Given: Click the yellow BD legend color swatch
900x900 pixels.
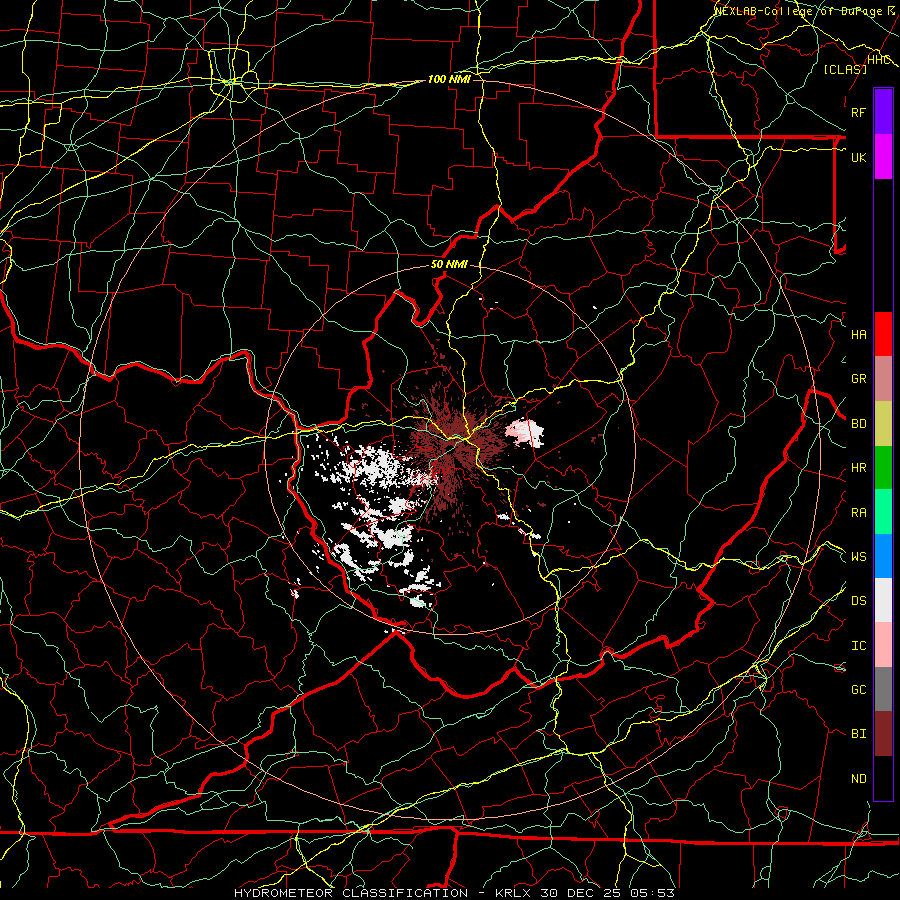Looking at the screenshot, I should pos(883,424).
